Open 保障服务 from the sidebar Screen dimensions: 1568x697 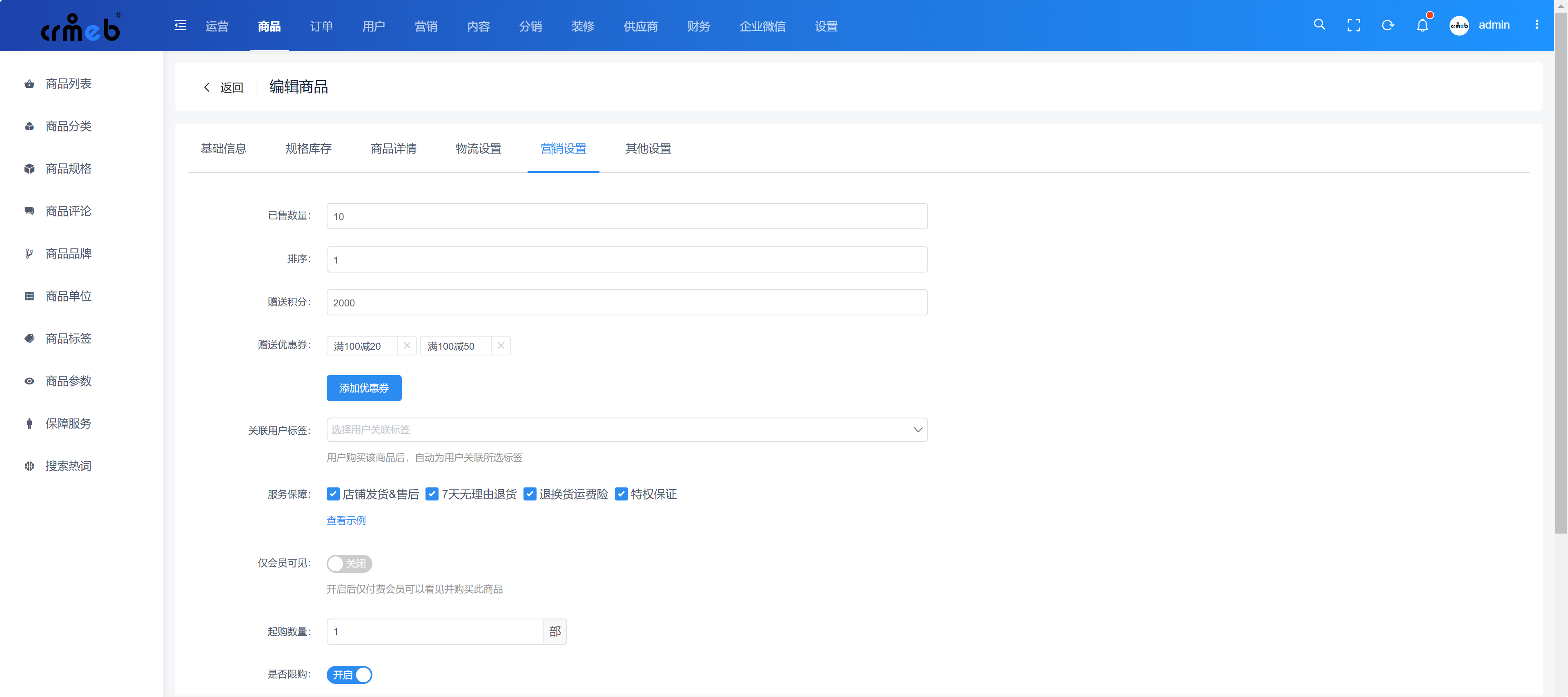click(x=67, y=423)
